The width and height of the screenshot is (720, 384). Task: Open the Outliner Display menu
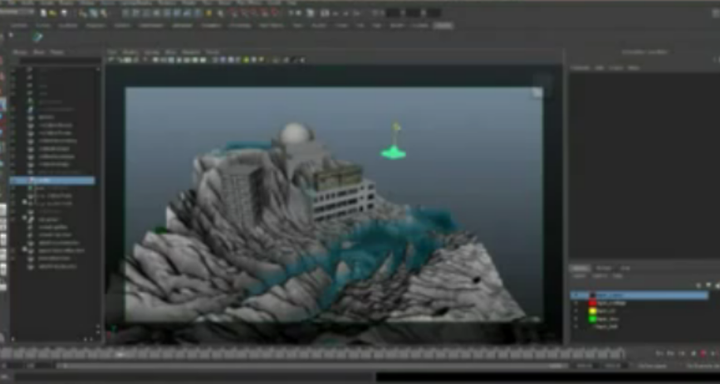[20, 52]
